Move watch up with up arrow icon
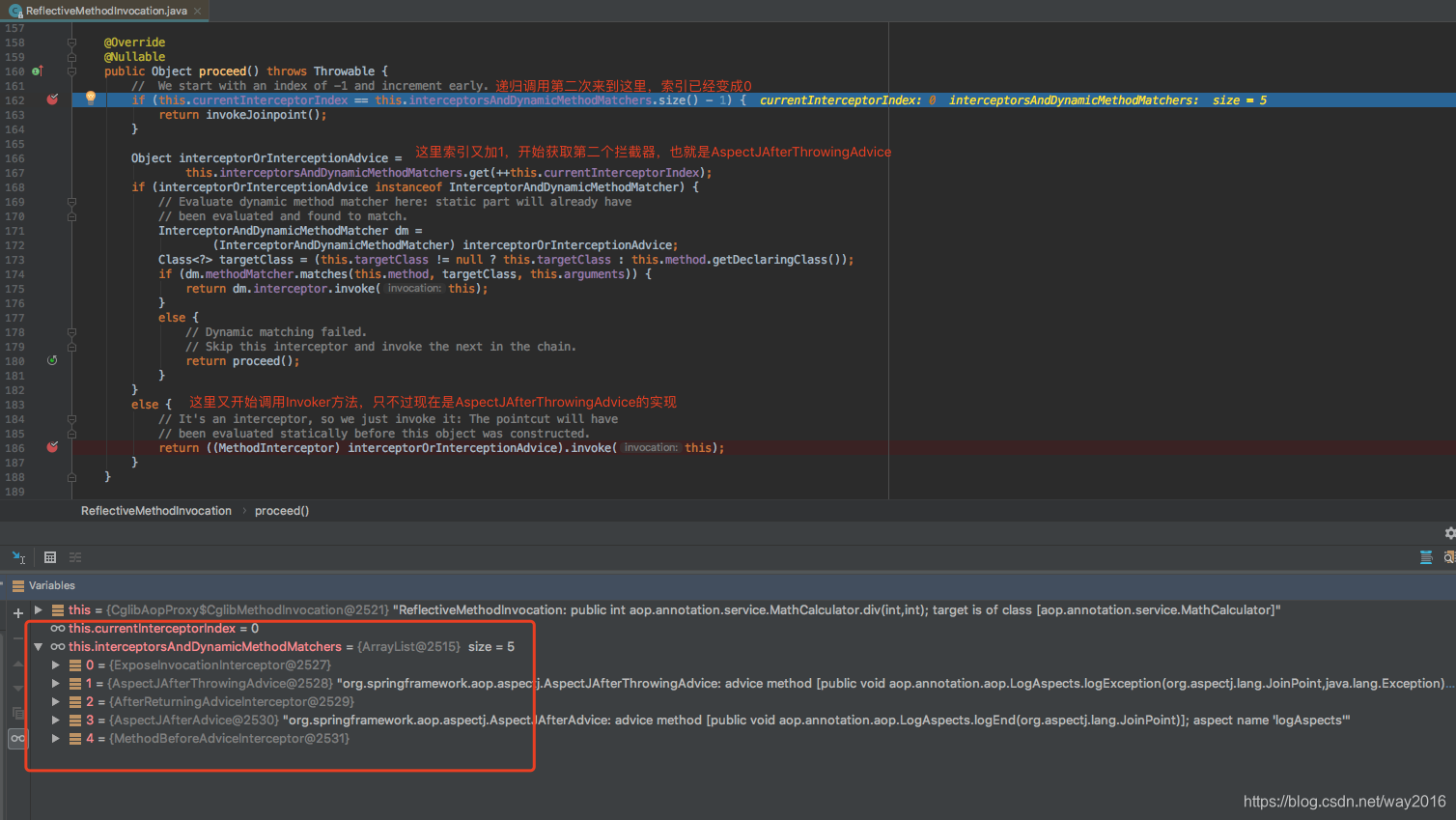Viewport: 1456px width, 820px height. pos(17,664)
